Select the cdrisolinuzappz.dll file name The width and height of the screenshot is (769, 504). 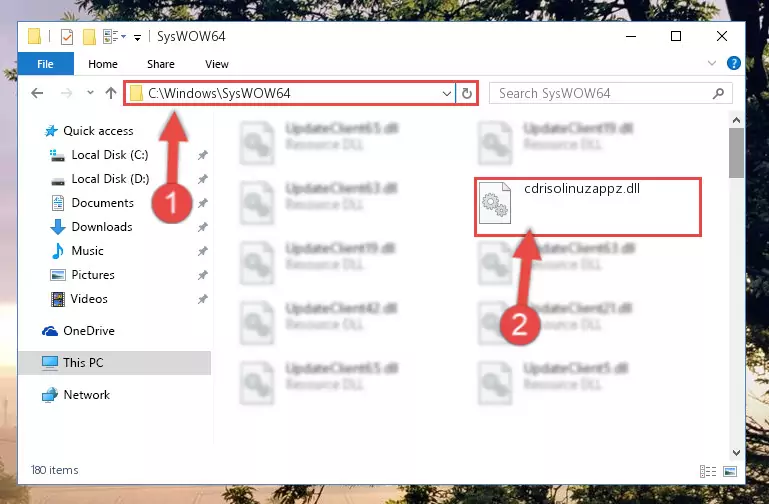(582, 189)
